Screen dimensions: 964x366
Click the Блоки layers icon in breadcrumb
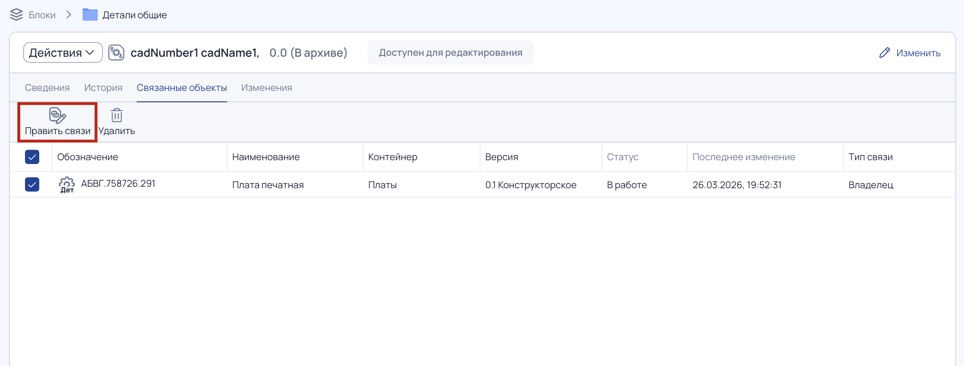pyautogui.click(x=17, y=15)
